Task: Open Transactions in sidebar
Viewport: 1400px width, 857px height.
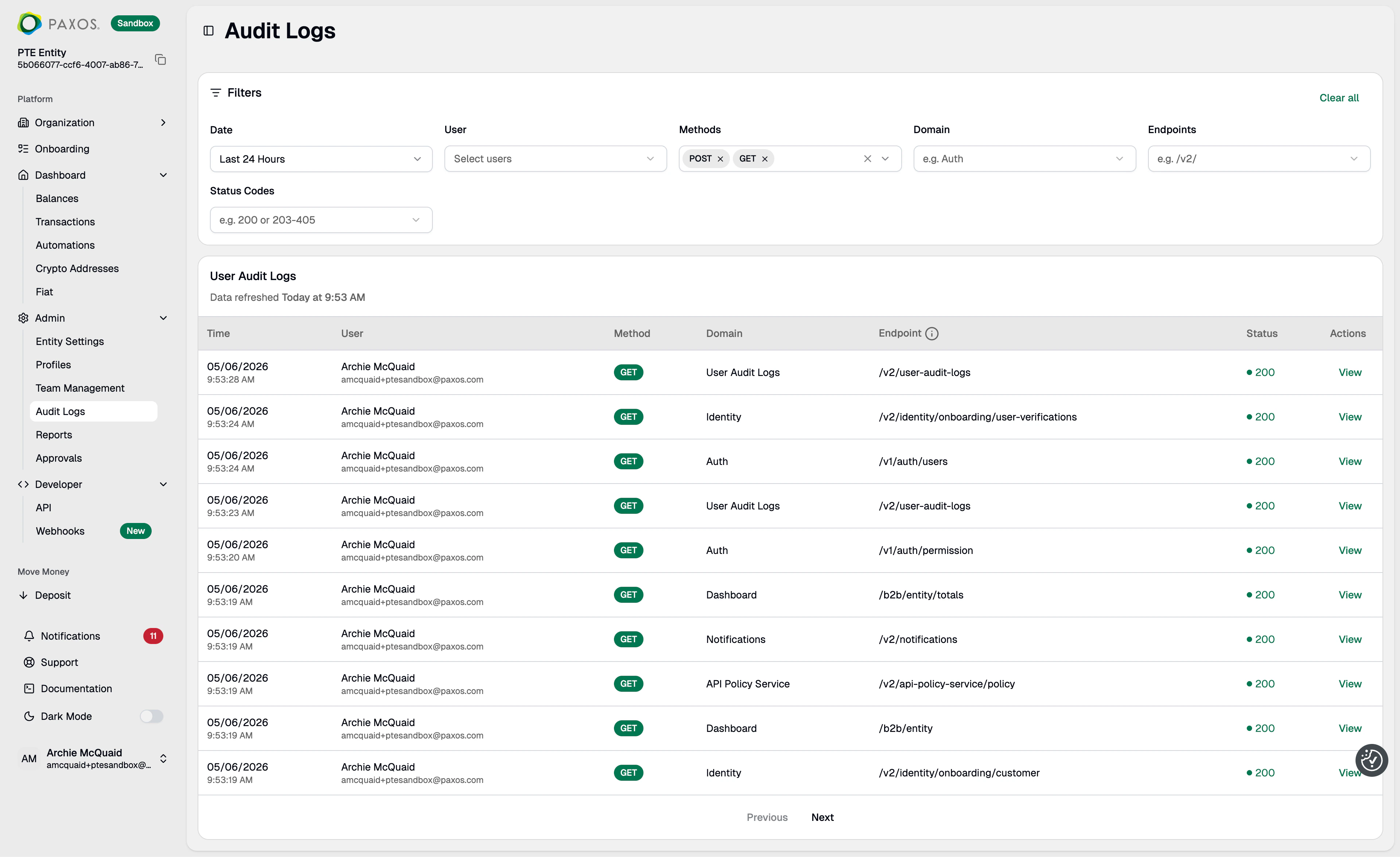Action: point(65,222)
